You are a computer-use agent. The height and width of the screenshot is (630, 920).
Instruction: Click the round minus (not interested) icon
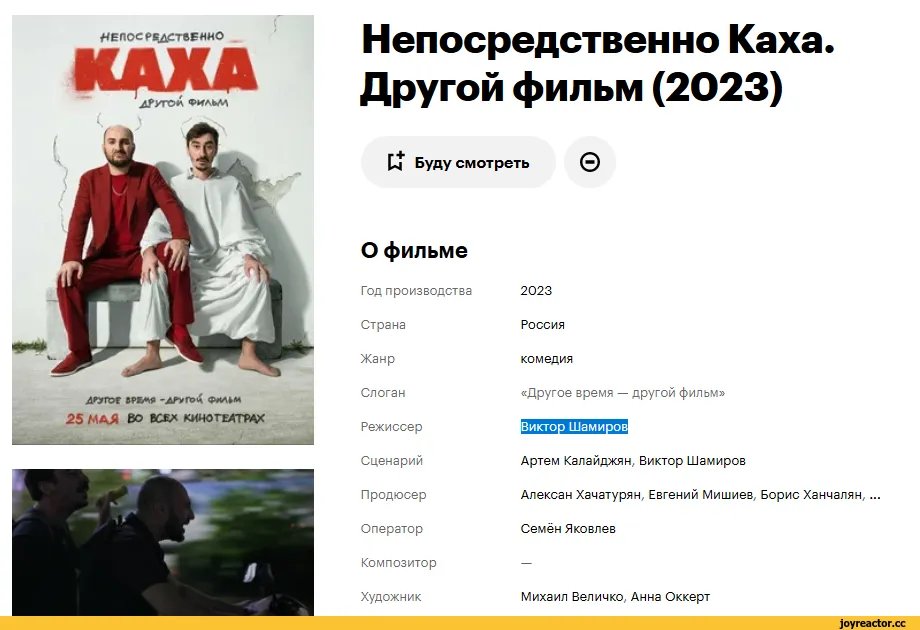(x=590, y=162)
